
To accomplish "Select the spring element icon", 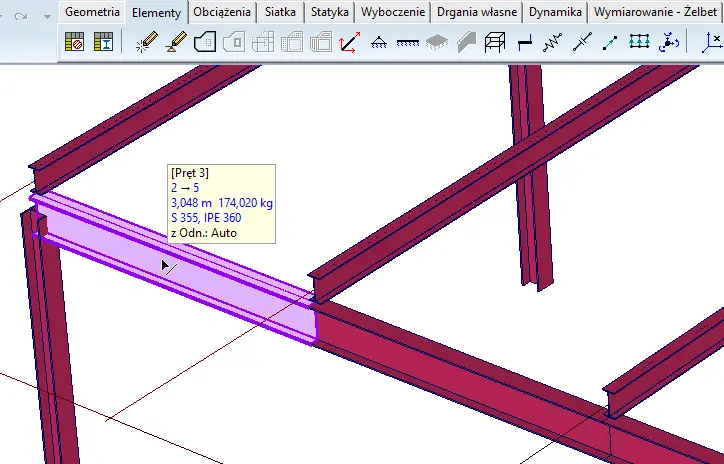I will tap(553, 42).
